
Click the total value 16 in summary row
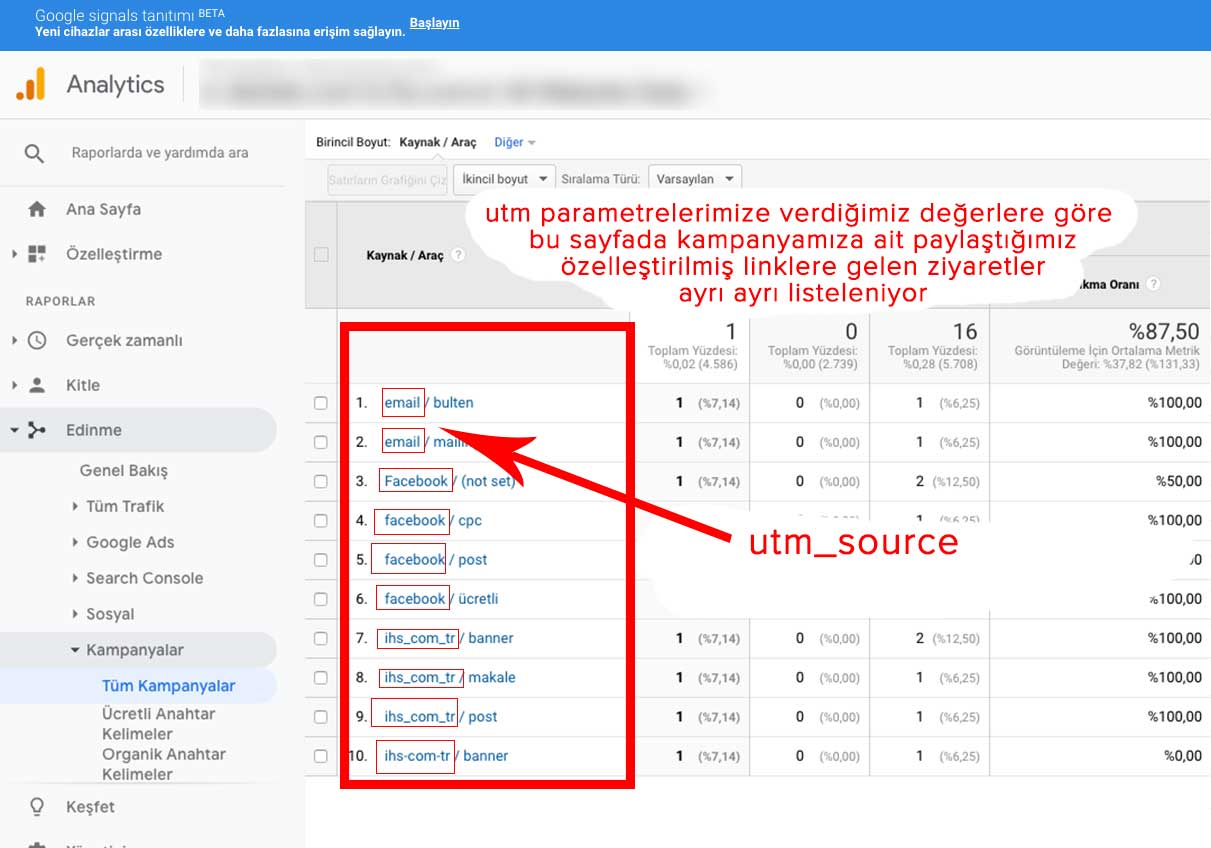tap(966, 332)
